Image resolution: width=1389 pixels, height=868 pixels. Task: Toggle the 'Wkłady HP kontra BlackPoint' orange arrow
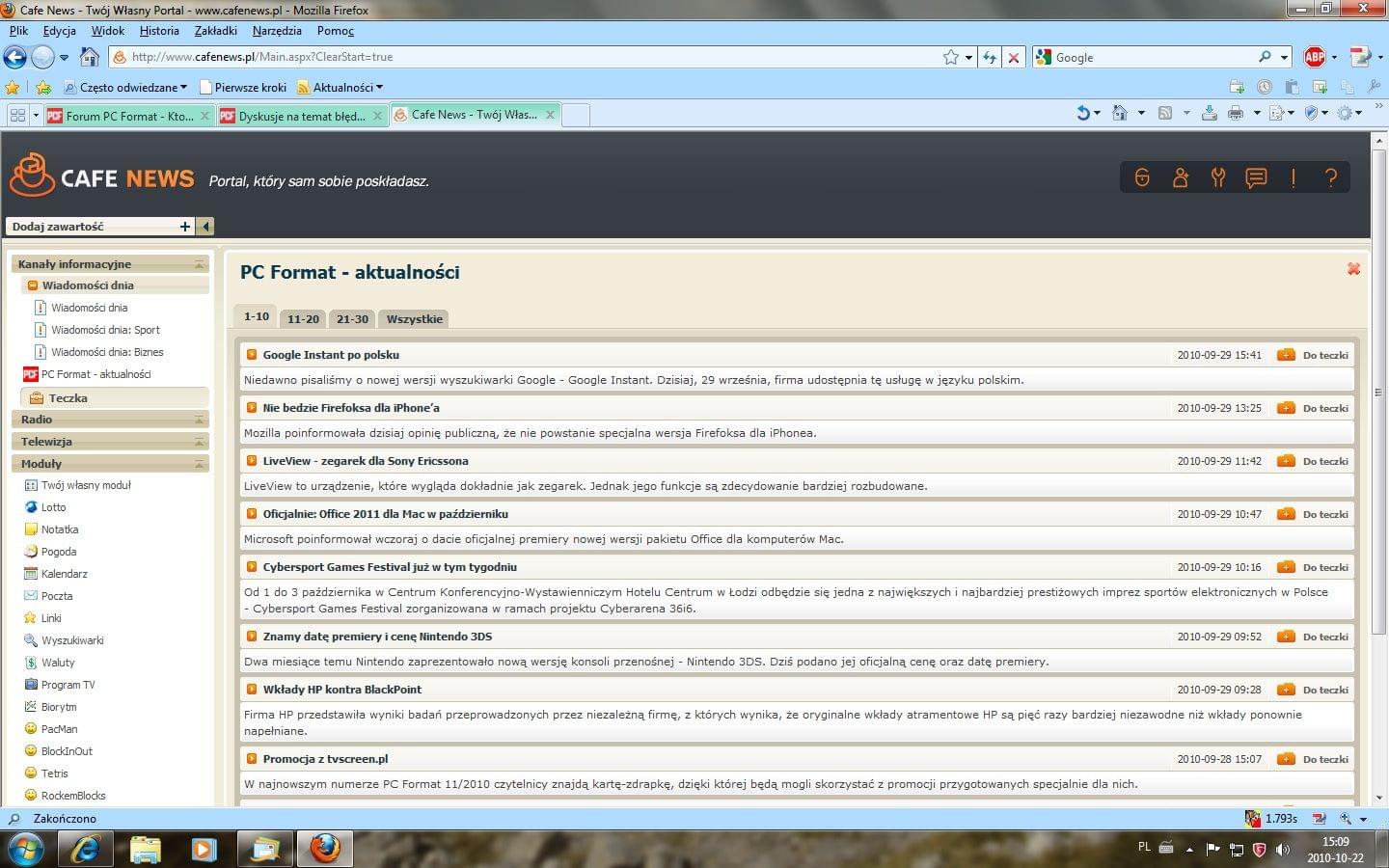click(x=252, y=690)
